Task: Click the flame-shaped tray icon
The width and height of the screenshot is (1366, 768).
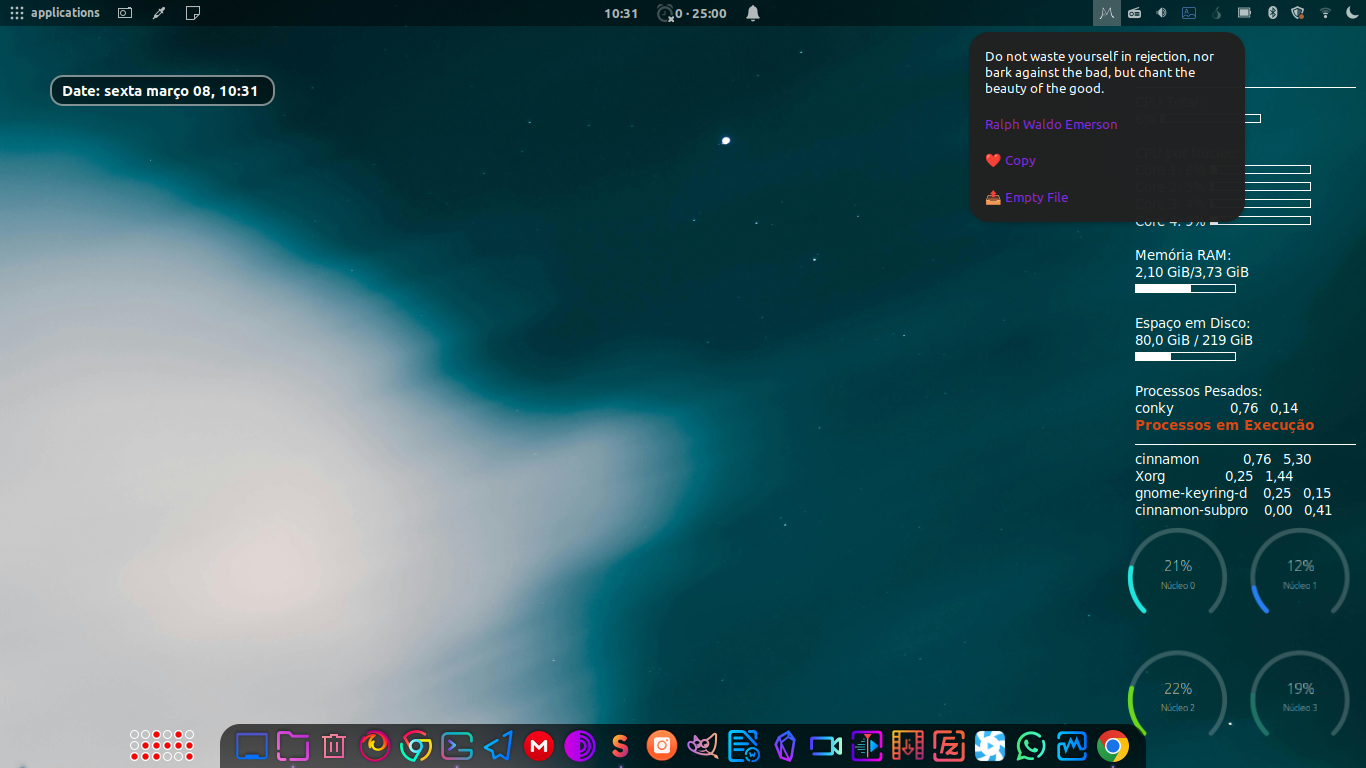Action: click(1216, 13)
